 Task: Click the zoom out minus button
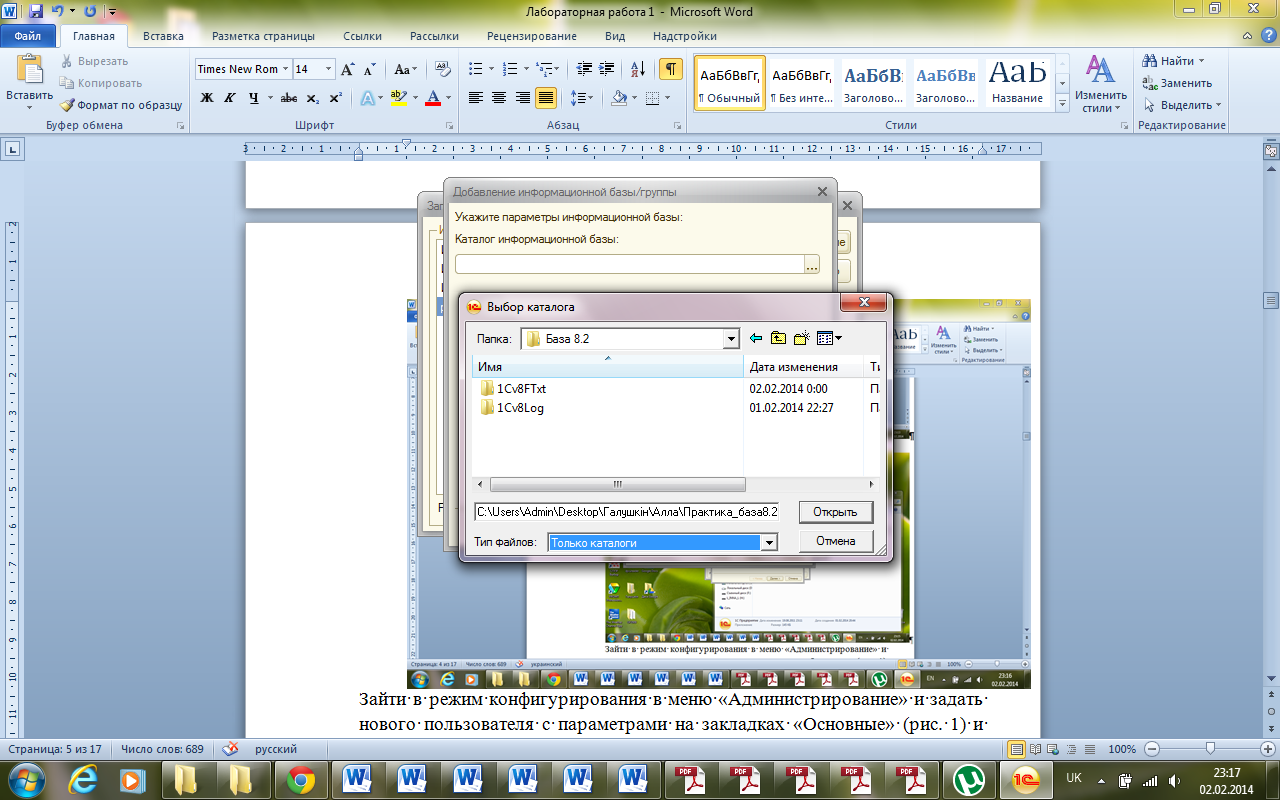pos(1152,749)
